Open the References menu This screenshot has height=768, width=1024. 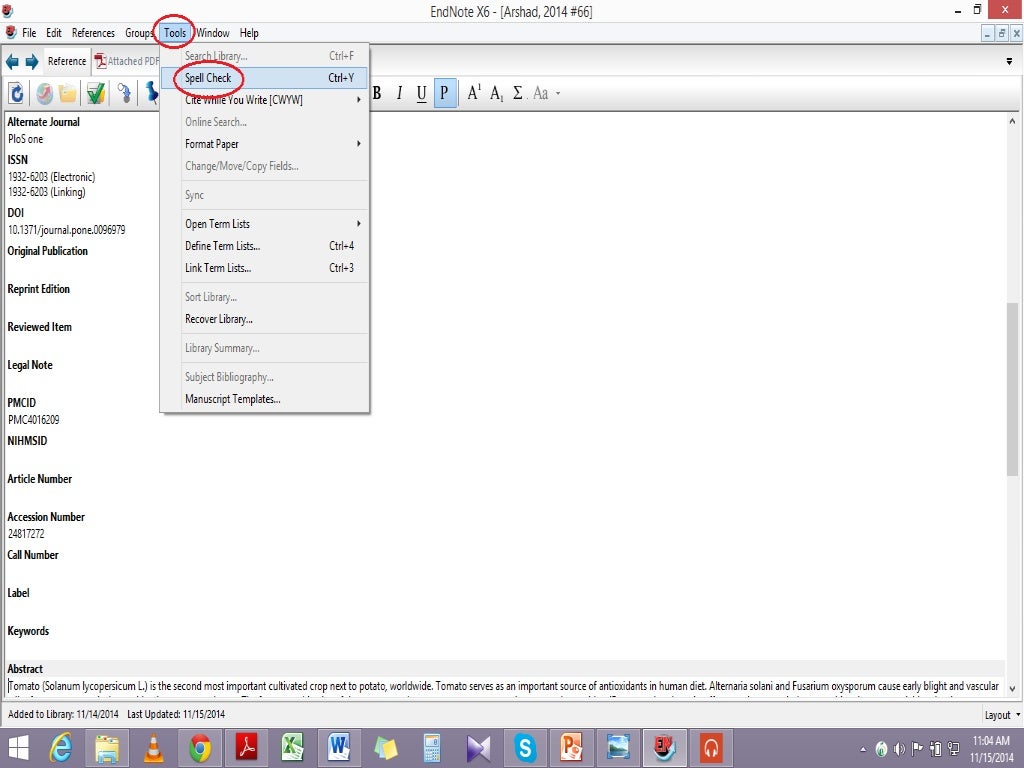click(93, 33)
